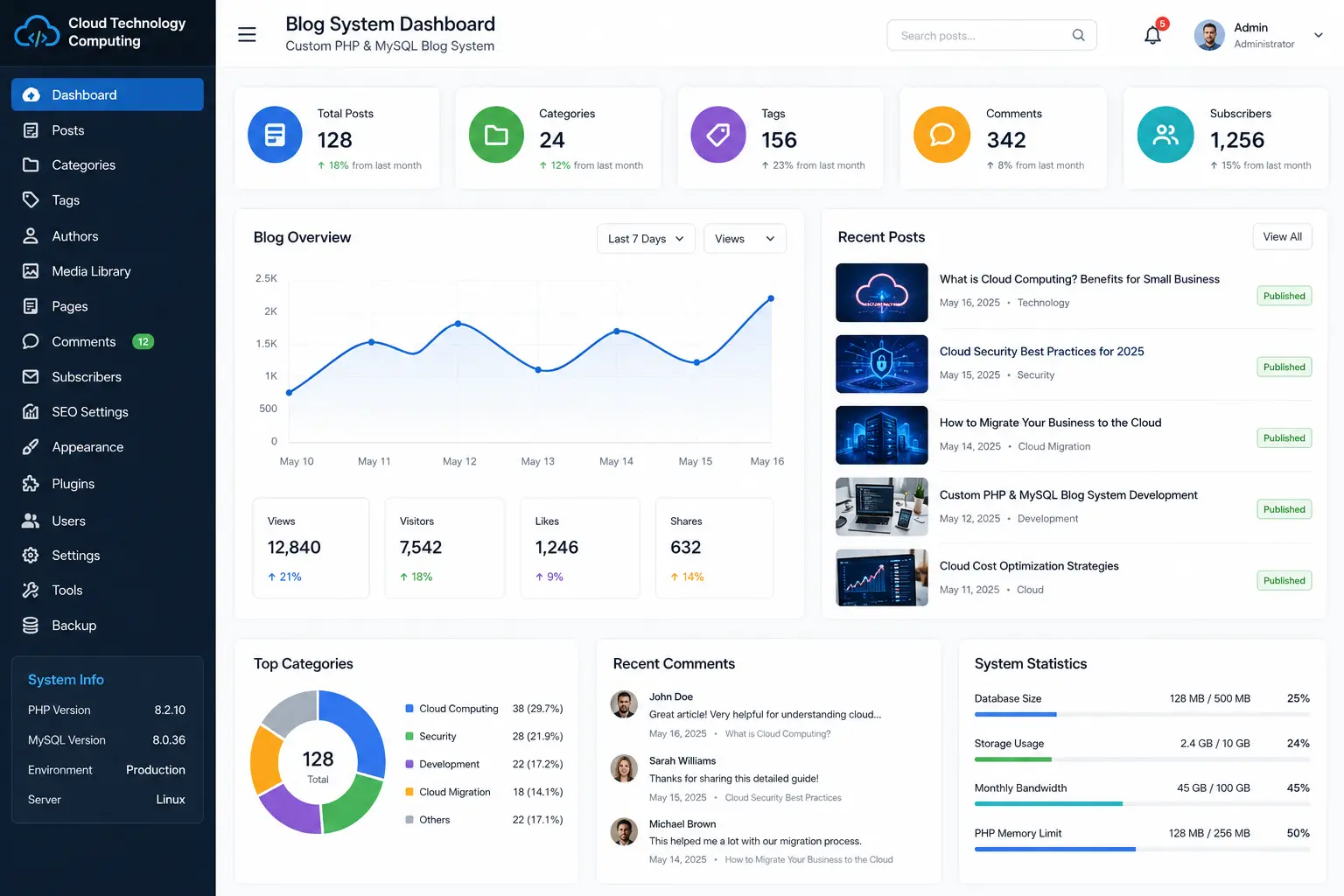Click Sarah Williams' comment avatar
This screenshot has height=896, width=1344.
(624, 768)
